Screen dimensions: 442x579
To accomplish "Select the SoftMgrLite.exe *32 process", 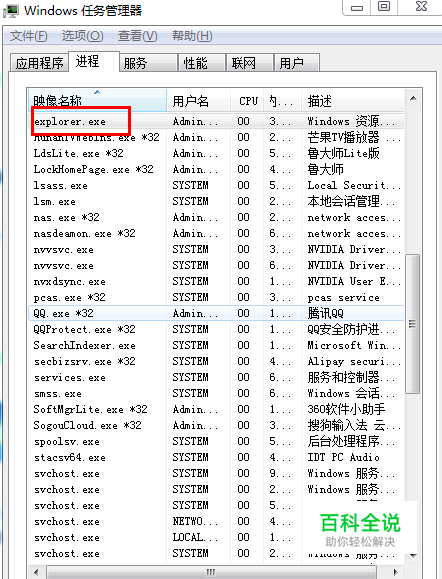I will pyautogui.click(x=216, y=409).
